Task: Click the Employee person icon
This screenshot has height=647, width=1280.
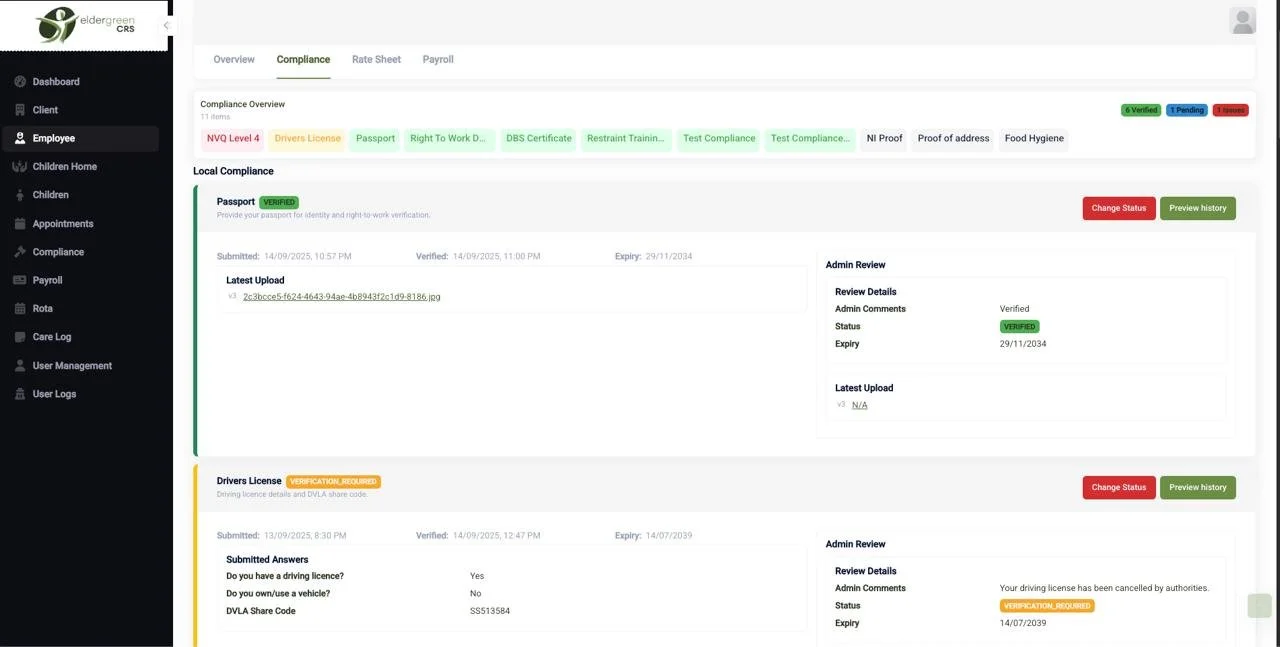Action: pyautogui.click(x=20, y=138)
